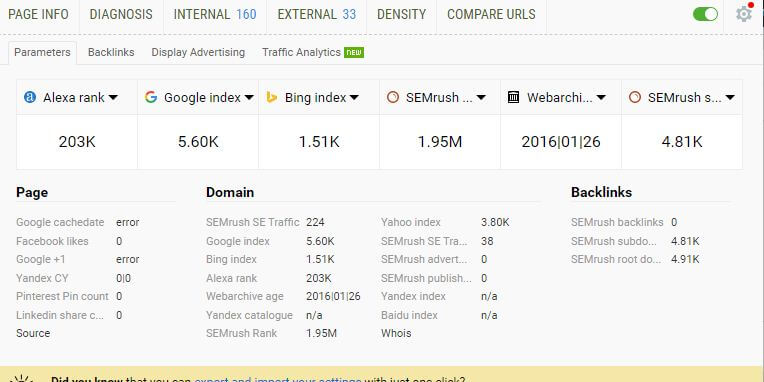Click the SEMrush Rank label under Domain
Image resolution: width=764 pixels, height=382 pixels.
point(242,333)
